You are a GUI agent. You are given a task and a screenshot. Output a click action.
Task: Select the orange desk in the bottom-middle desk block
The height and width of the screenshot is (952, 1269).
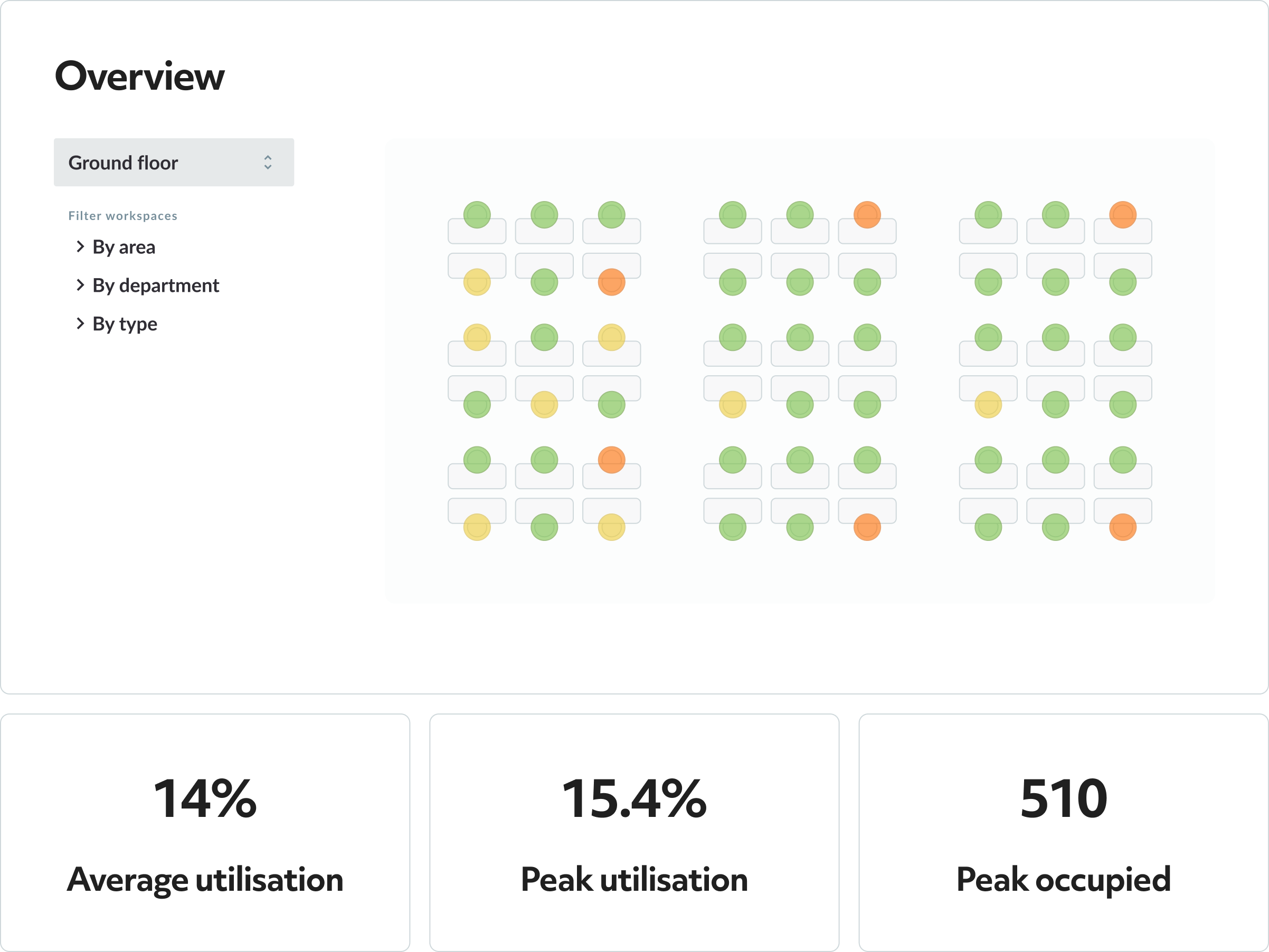point(867,528)
